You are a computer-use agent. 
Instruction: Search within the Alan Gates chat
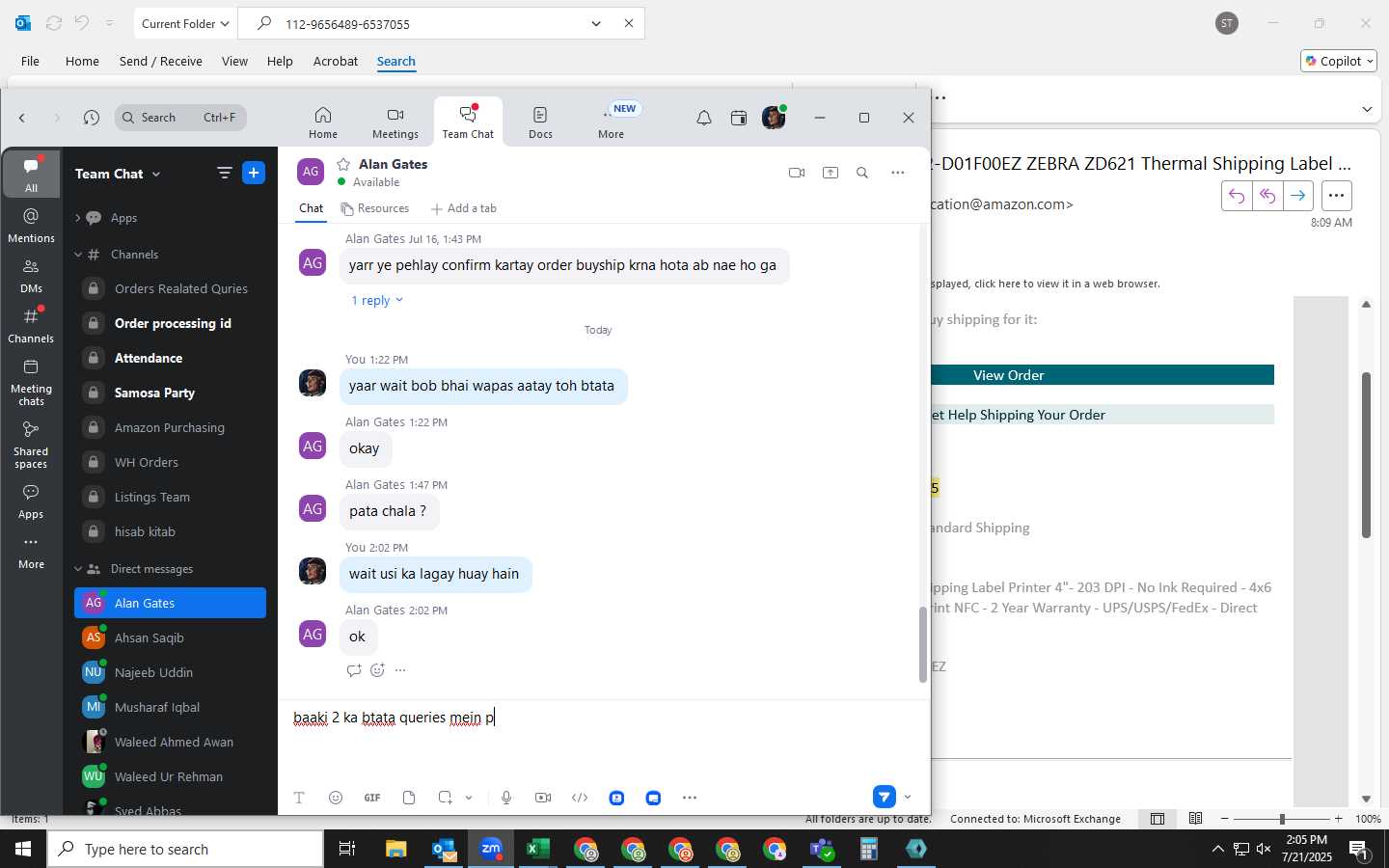[x=862, y=173]
